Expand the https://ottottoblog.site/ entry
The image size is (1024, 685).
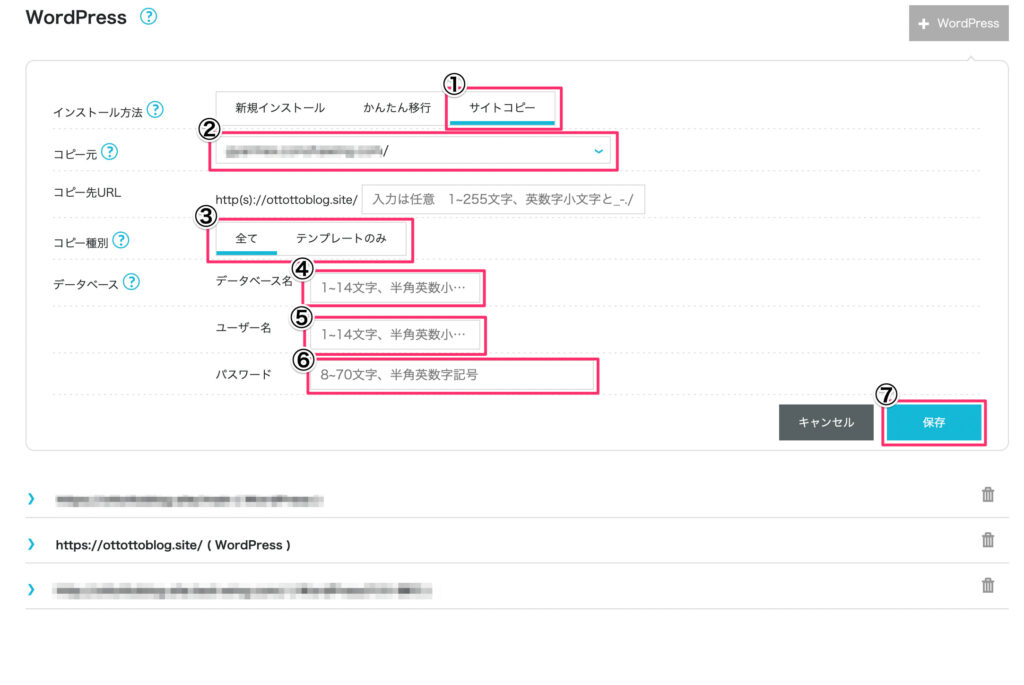pyautogui.click(x=31, y=545)
